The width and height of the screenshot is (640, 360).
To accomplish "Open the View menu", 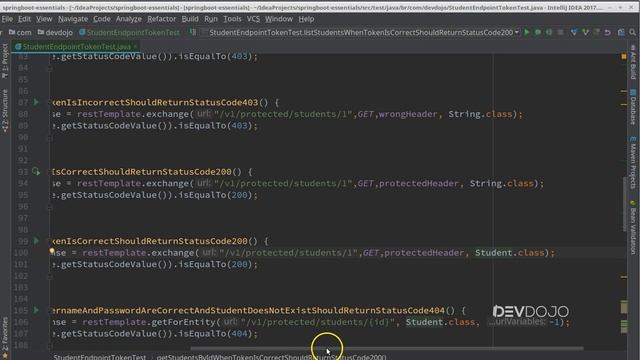I will click(44, 19).
